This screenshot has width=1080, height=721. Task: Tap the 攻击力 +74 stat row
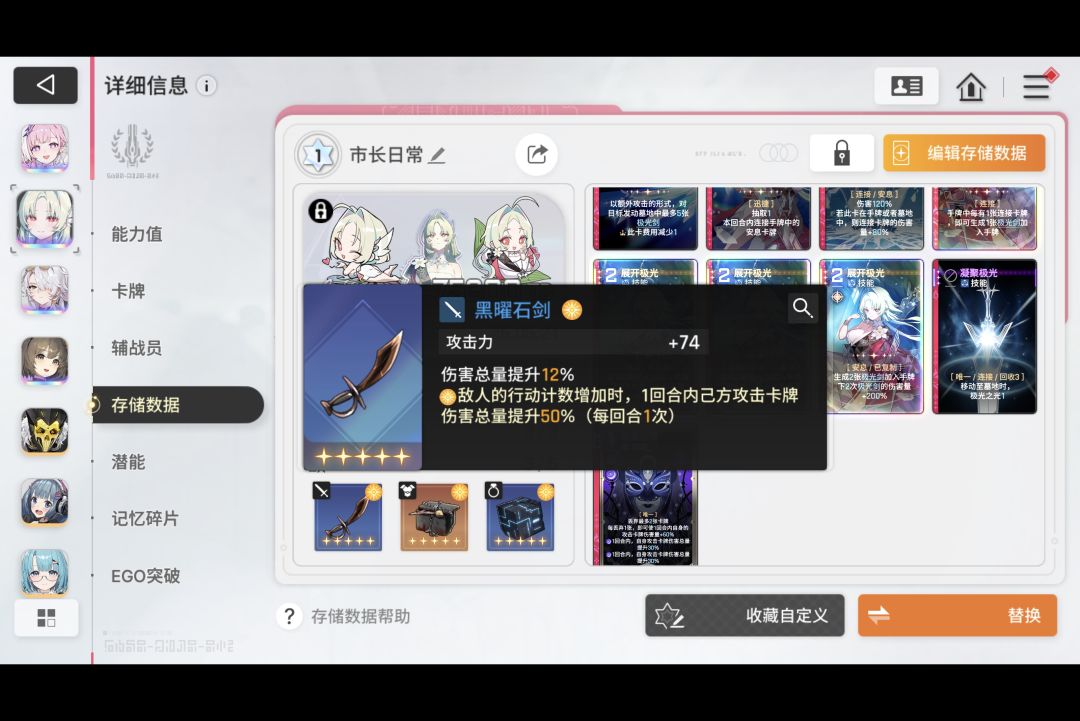(573, 342)
